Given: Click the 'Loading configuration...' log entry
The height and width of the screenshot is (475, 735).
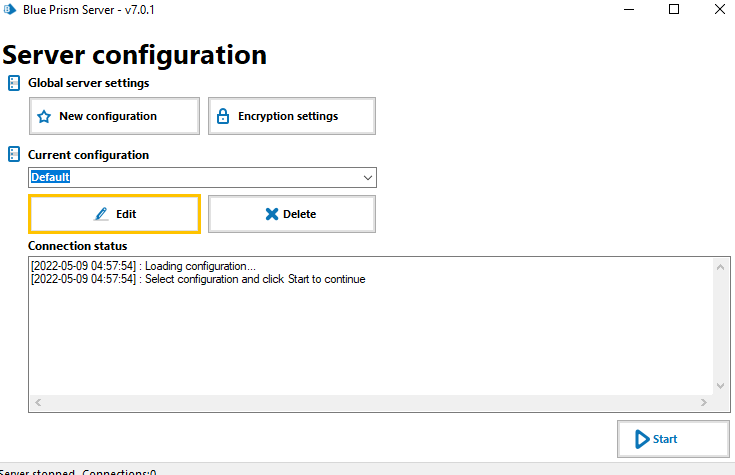Looking at the screenshot, I should point(143,266).
